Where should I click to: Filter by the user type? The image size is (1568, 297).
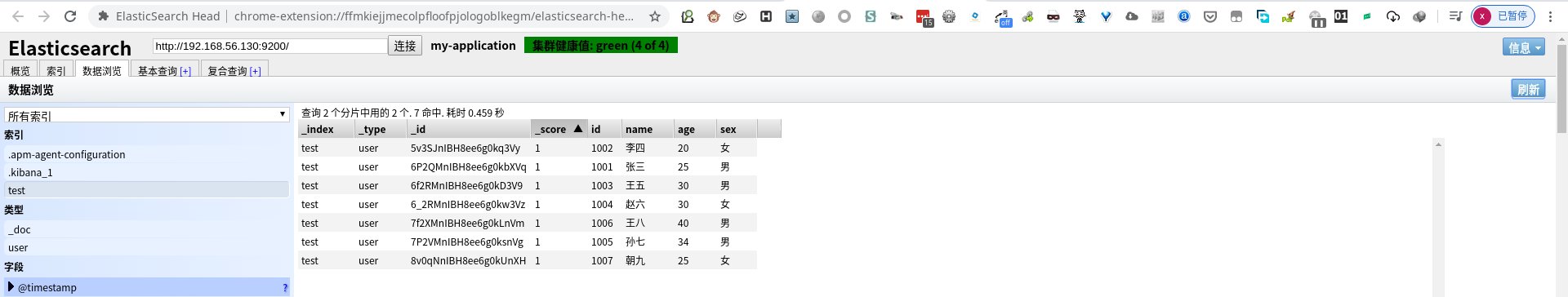(x=147, y=247)
